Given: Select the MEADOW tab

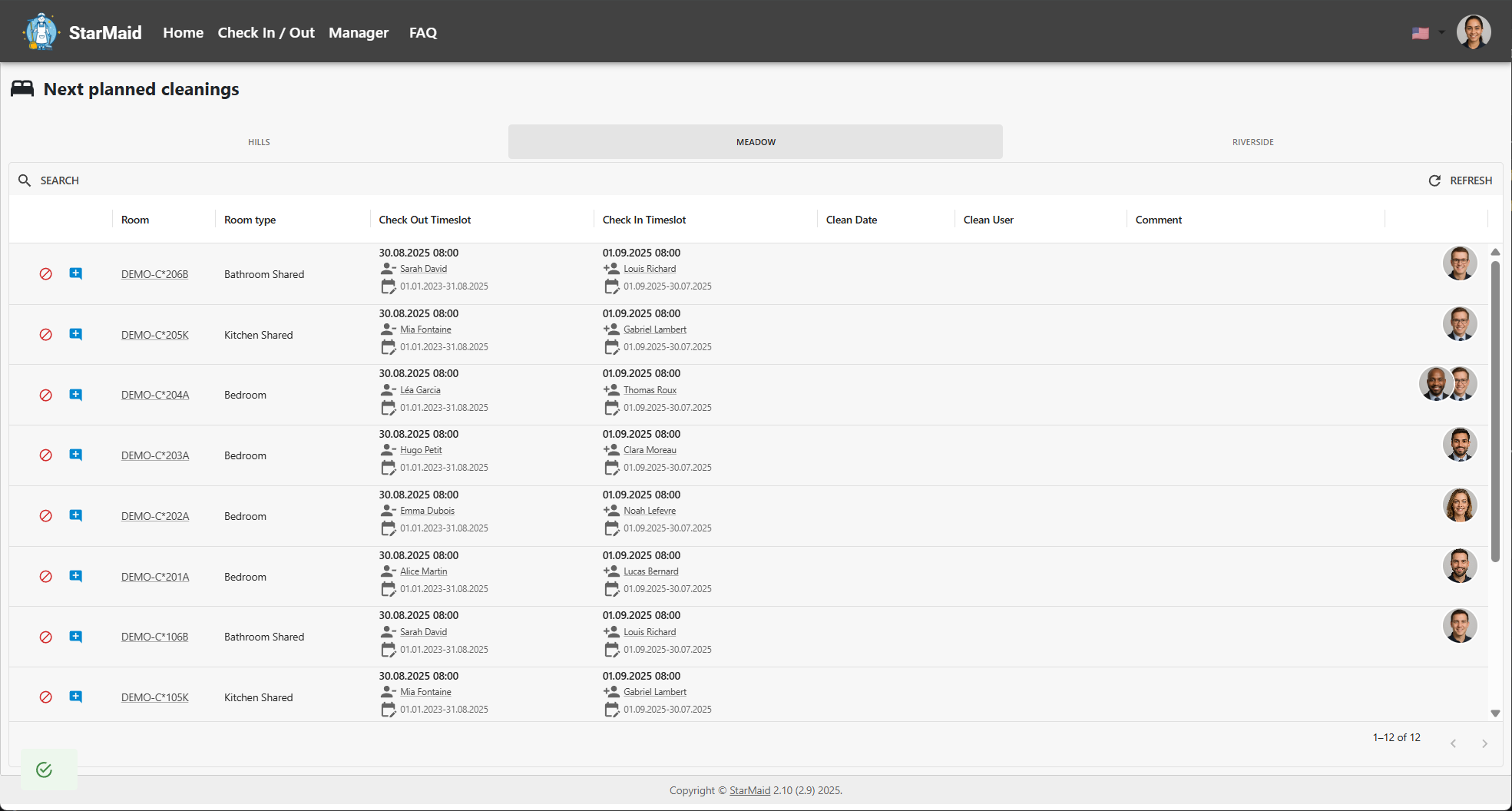Looking at the screenshot, I should (756, 142).
